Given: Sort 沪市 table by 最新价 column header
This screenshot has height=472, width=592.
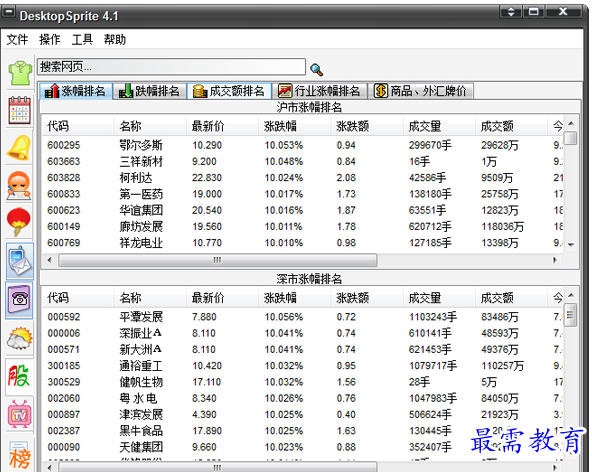Looking at the screenshot, I should [x=222, y=126].
